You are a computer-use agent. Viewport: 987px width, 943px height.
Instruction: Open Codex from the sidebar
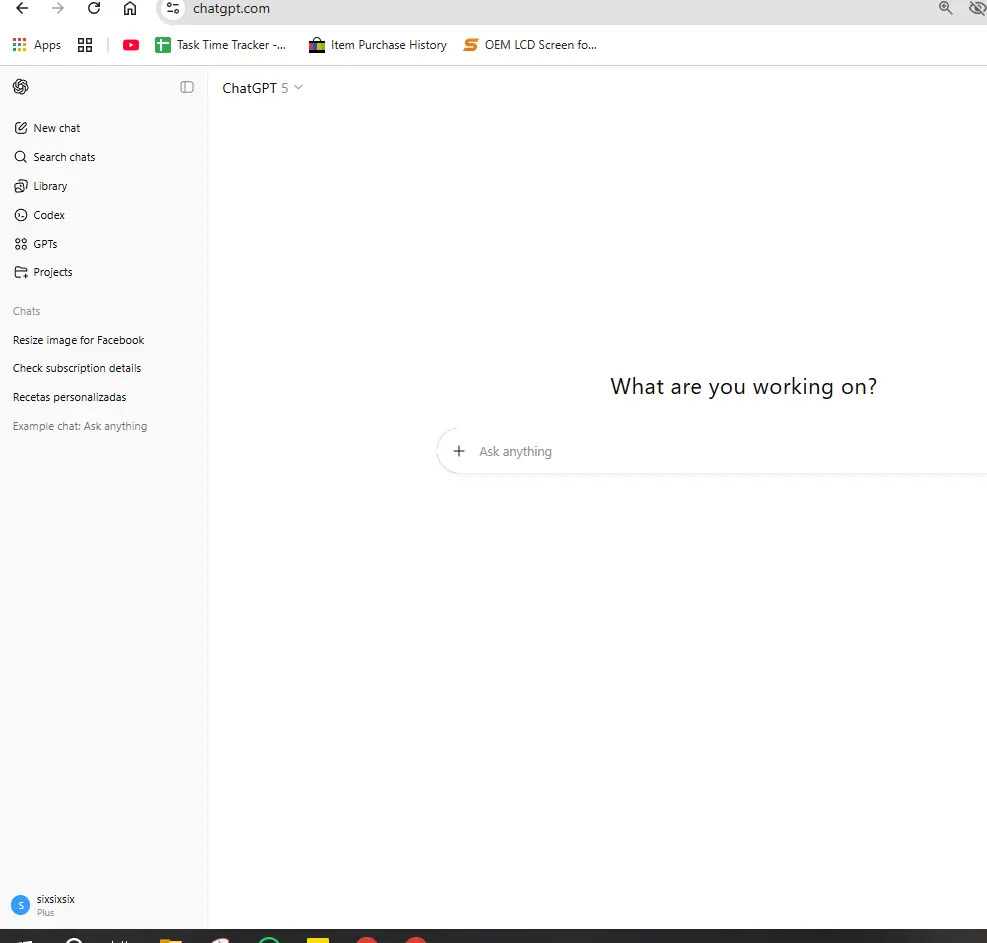point(40,215)
